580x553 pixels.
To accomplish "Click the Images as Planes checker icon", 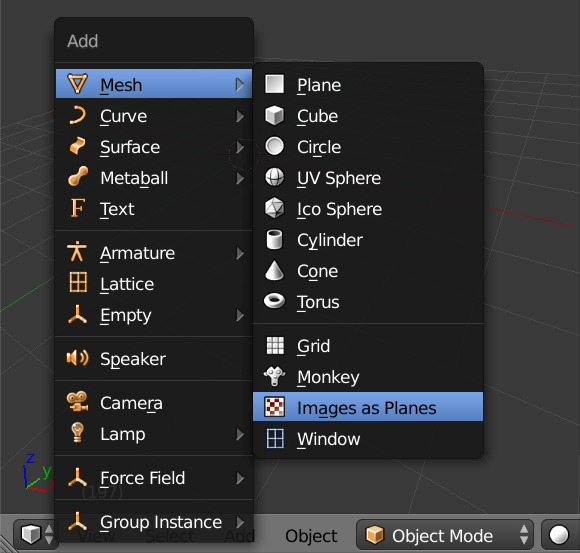I will (274, 407).
